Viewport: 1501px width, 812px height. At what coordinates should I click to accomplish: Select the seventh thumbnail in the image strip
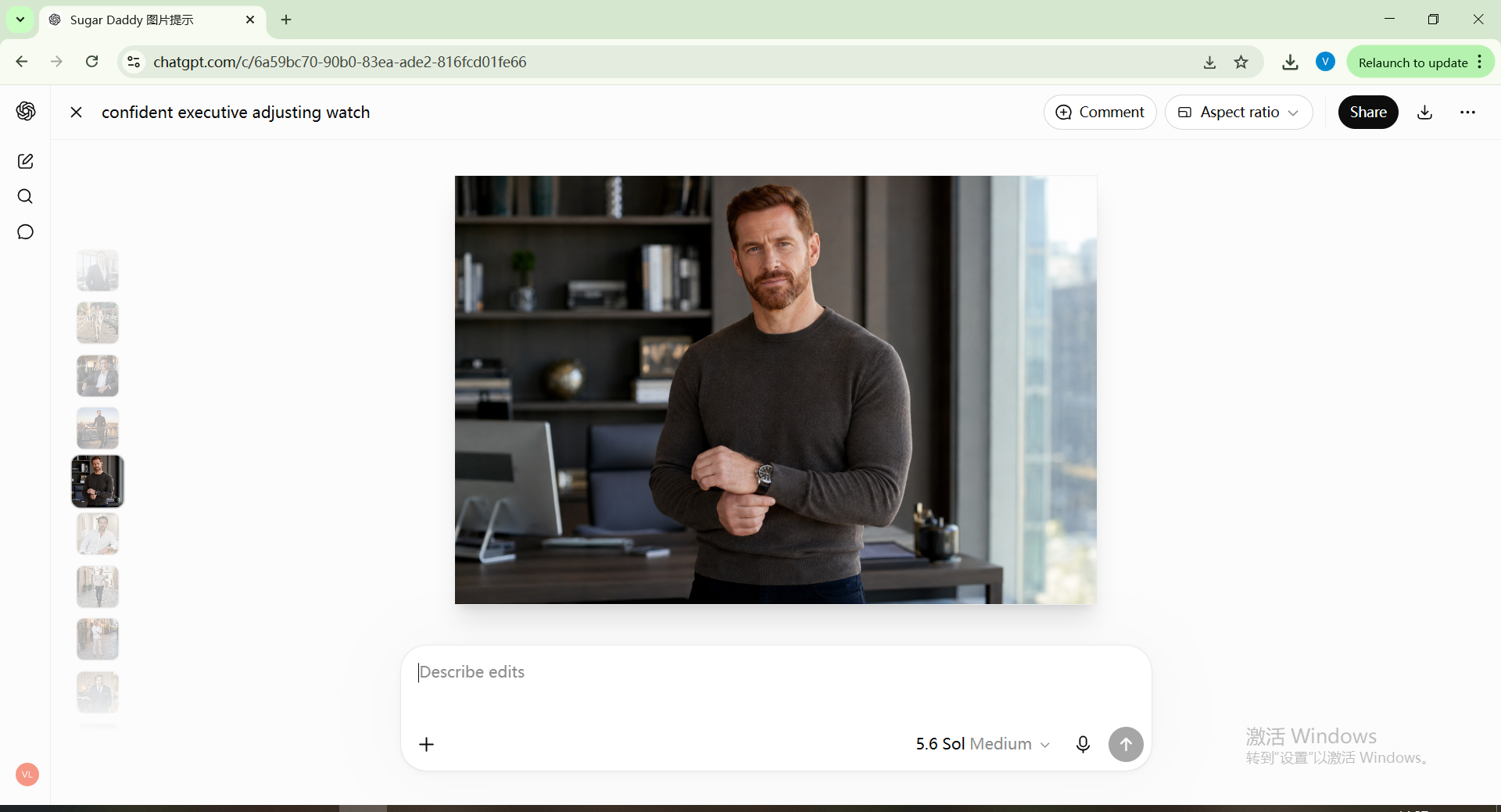[x=98, y=587]
